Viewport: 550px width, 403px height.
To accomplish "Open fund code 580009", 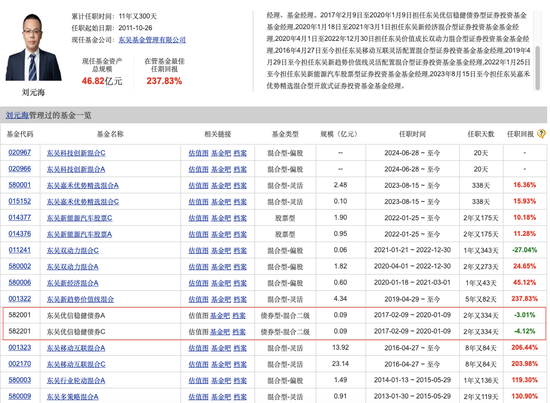I will pos(20,396).
